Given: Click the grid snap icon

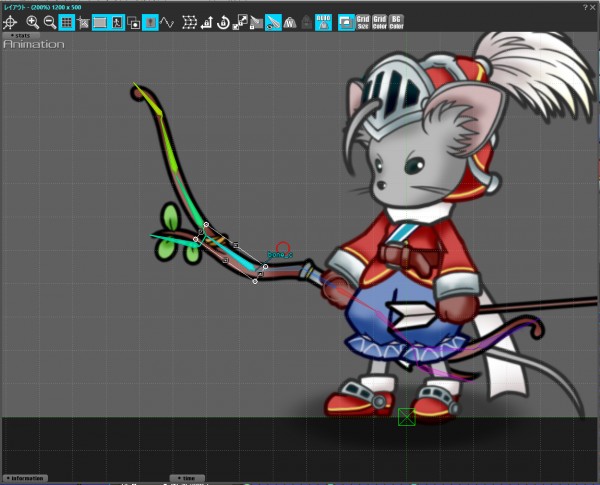Looking at the screenshot, I should pyautogui.click(x=83, y=23).
